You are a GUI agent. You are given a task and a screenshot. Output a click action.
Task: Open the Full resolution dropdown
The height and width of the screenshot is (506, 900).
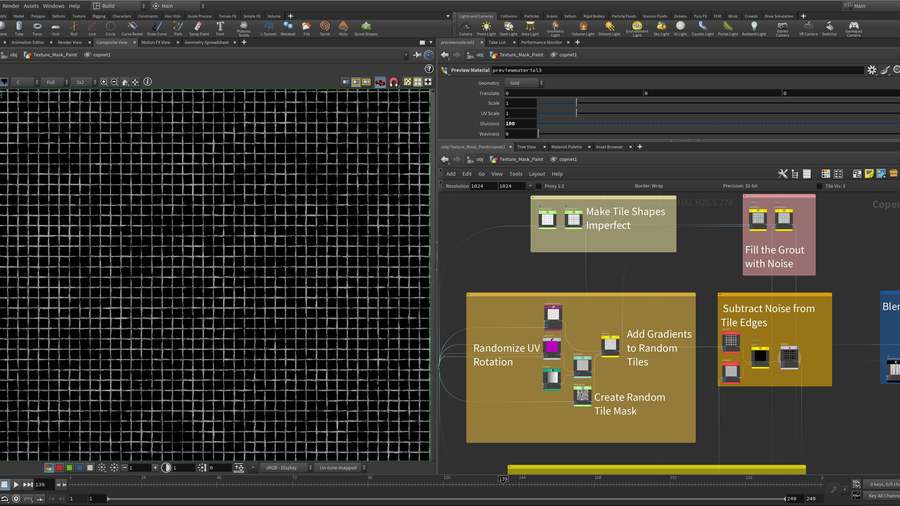point(56,82)
